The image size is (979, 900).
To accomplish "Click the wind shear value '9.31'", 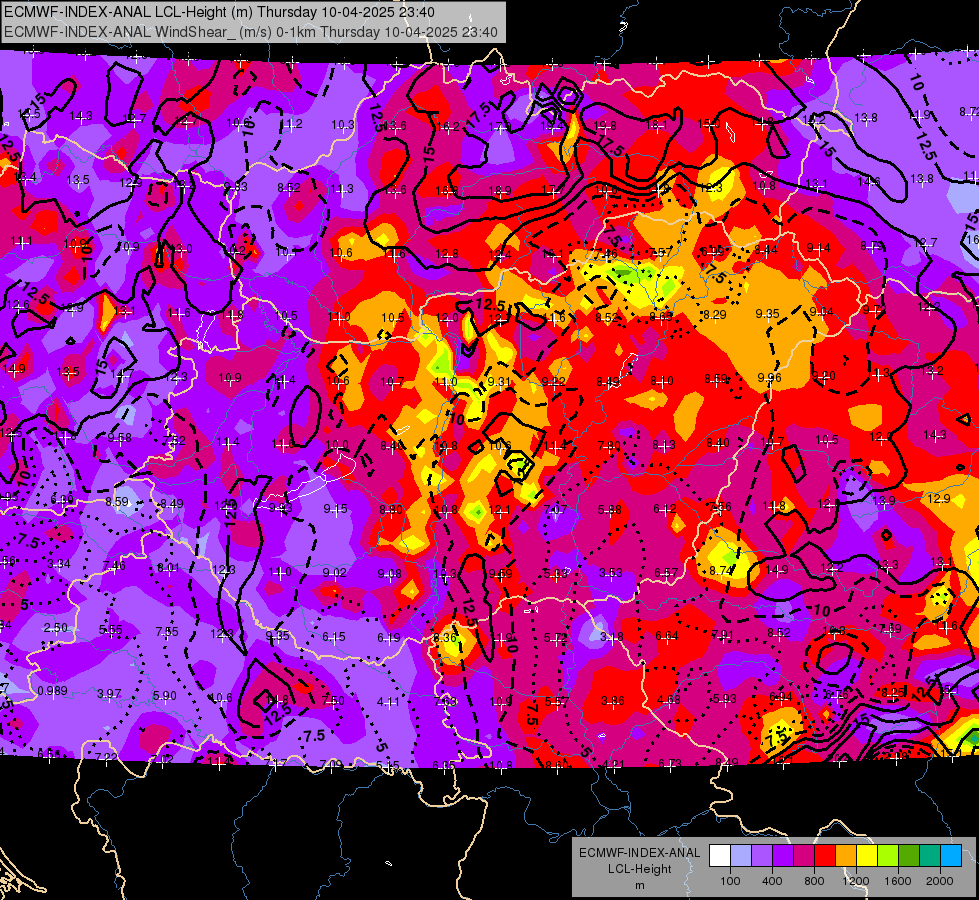I will (x=499, y=381).
